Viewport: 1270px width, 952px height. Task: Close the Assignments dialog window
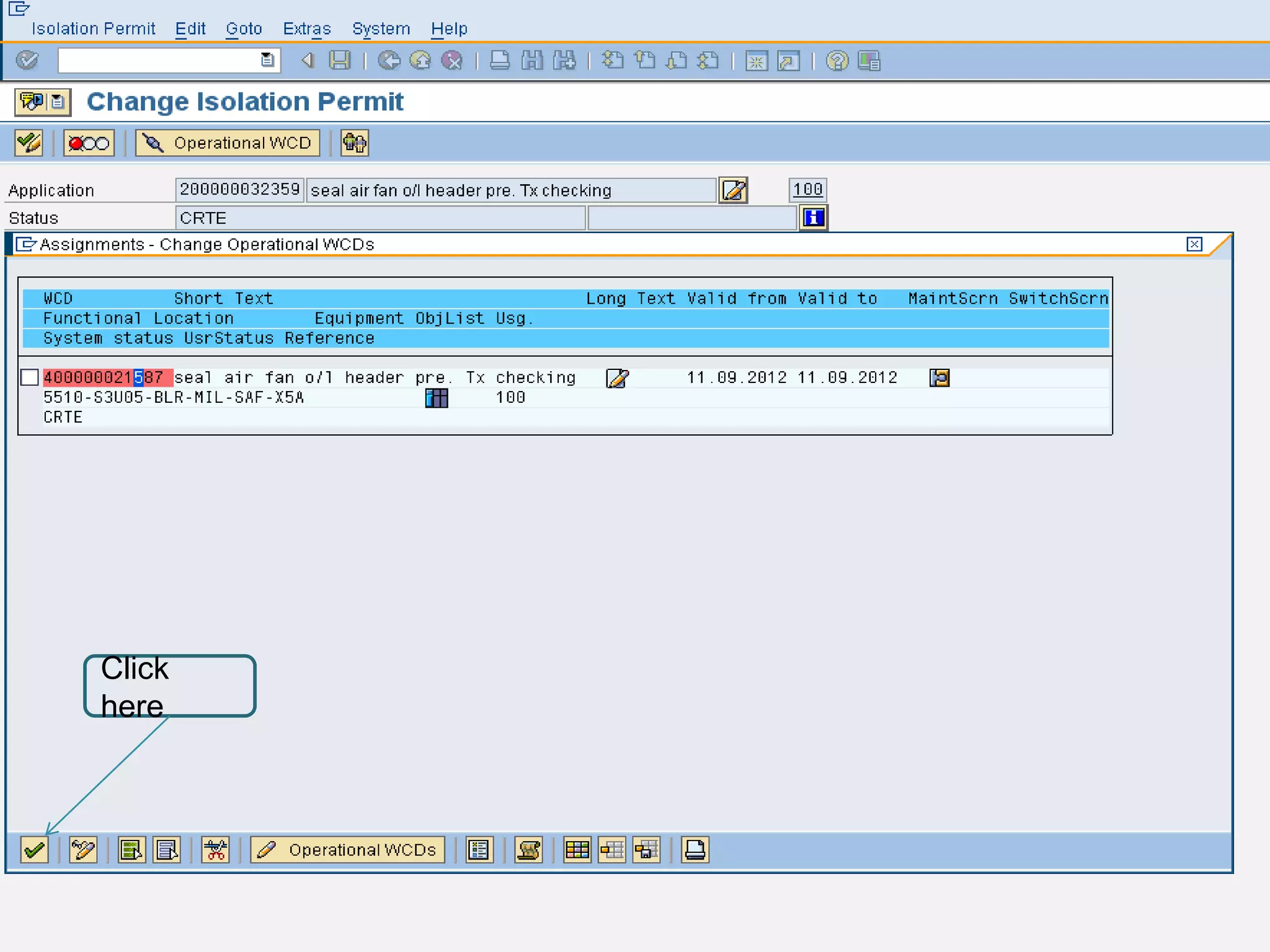pos(1194,244)
